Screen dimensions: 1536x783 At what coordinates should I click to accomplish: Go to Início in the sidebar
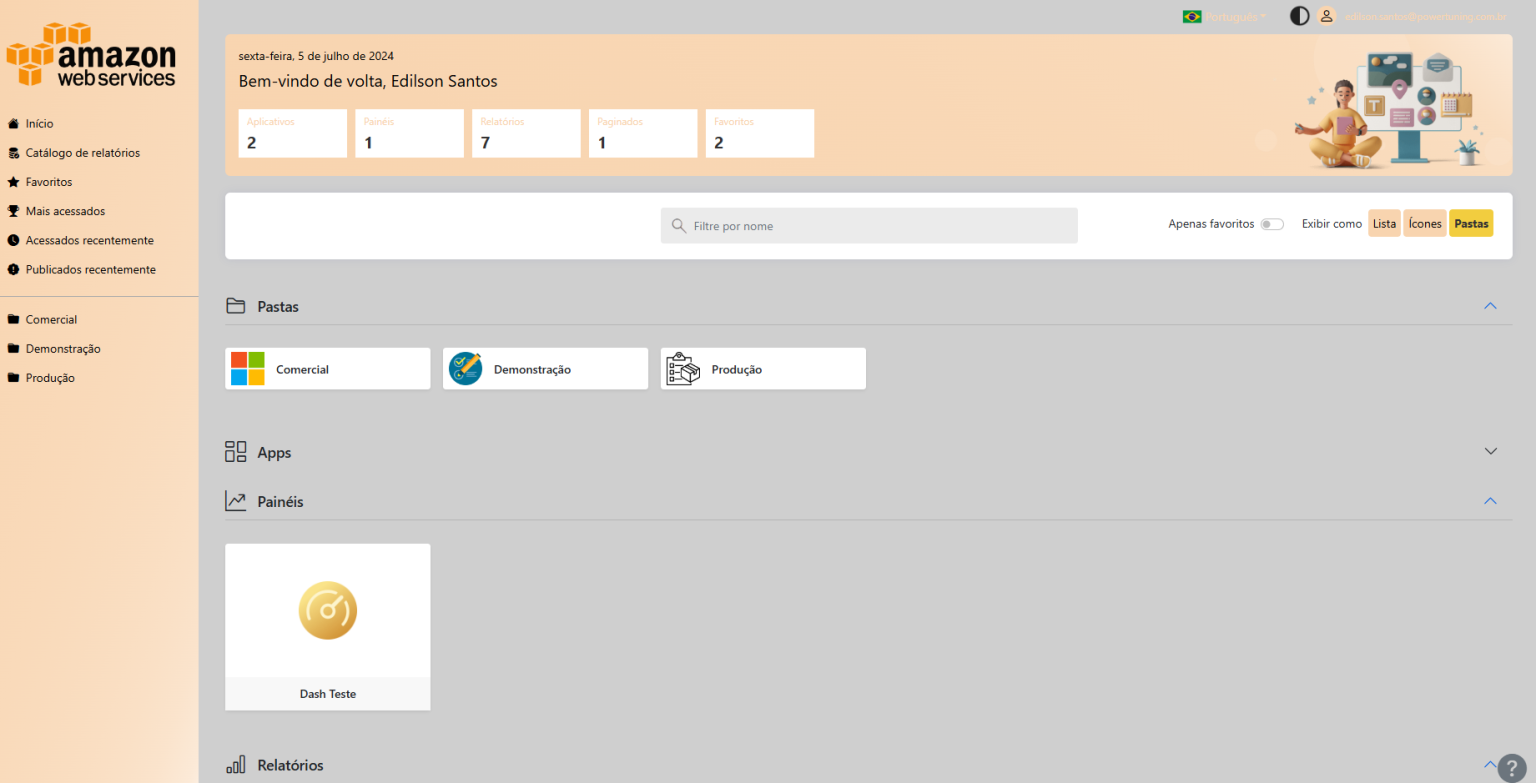pos(39,124)
